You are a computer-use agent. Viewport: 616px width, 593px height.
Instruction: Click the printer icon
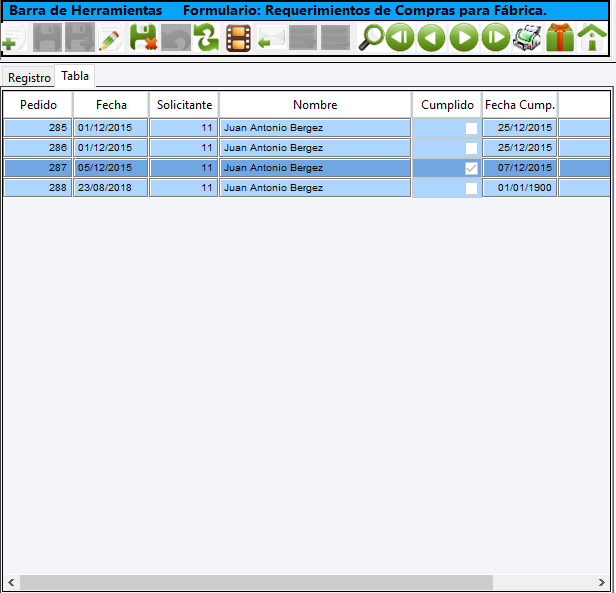(527, 38)
